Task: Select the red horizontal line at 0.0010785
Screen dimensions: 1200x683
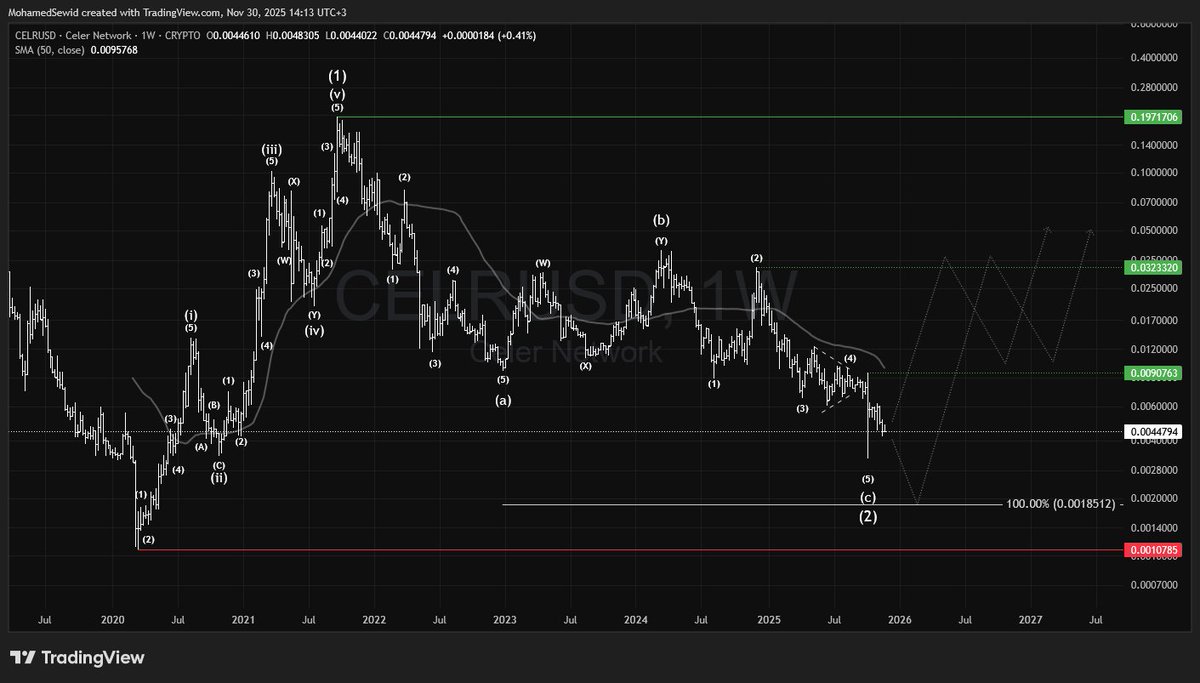Action: (x=630, y=550)
